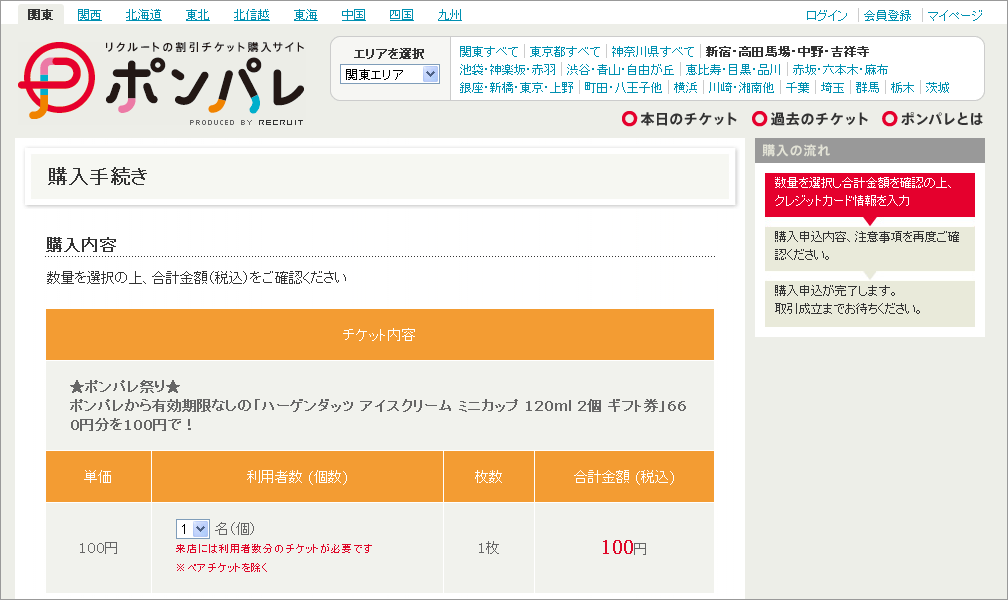
Task: Select the 関西 region tab
Action: (89, 15)
